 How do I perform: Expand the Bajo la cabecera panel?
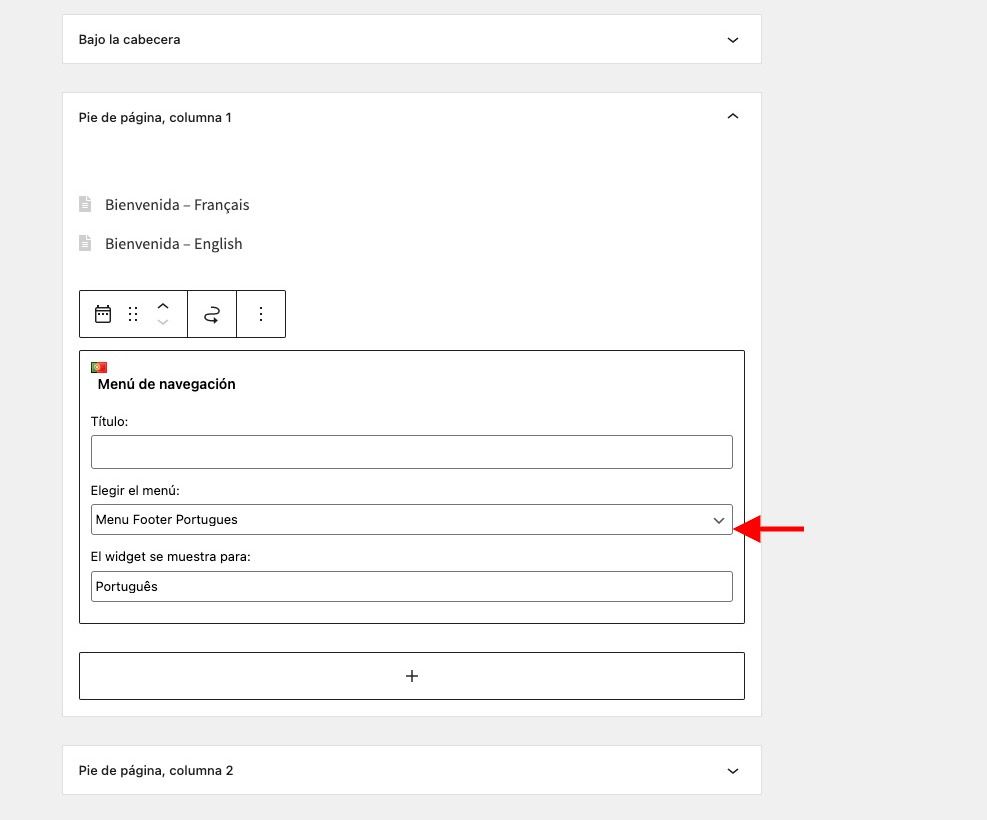point(733,40)
